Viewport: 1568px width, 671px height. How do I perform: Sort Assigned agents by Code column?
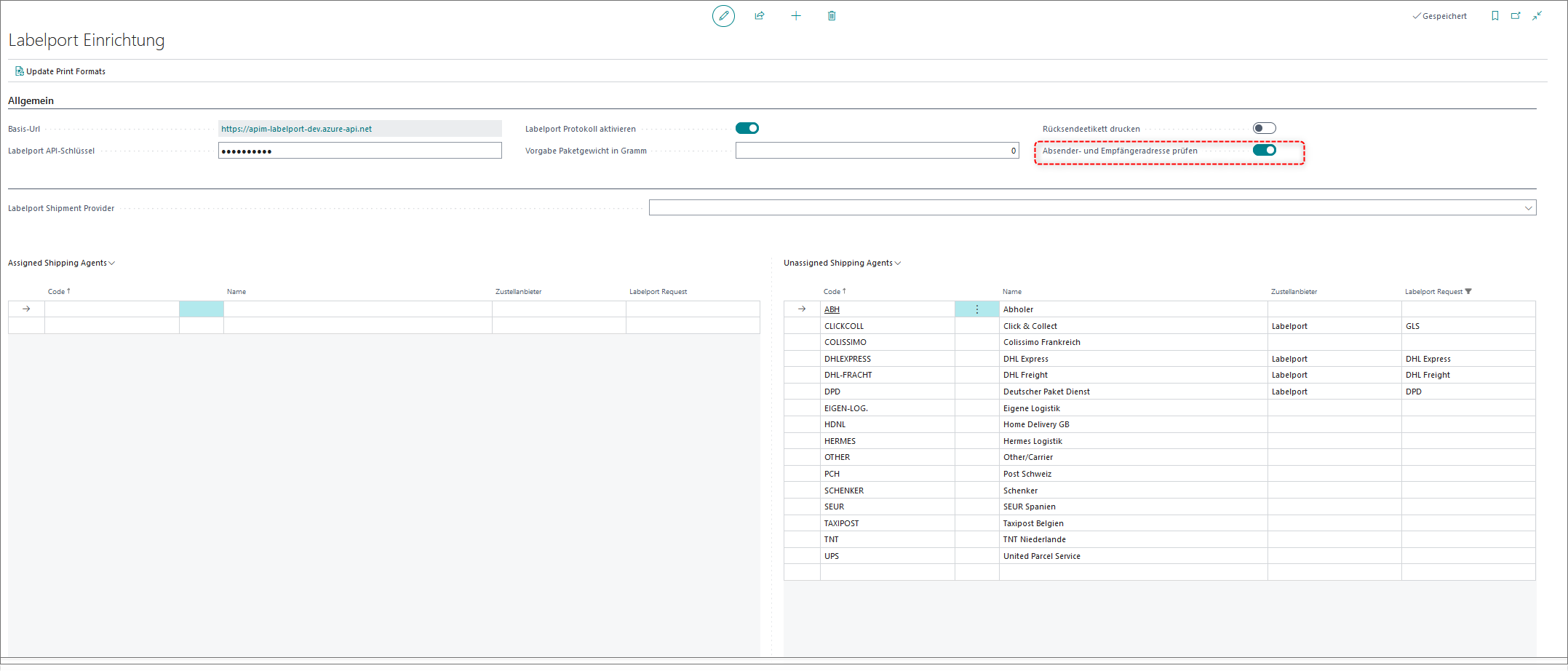point(59,292)
